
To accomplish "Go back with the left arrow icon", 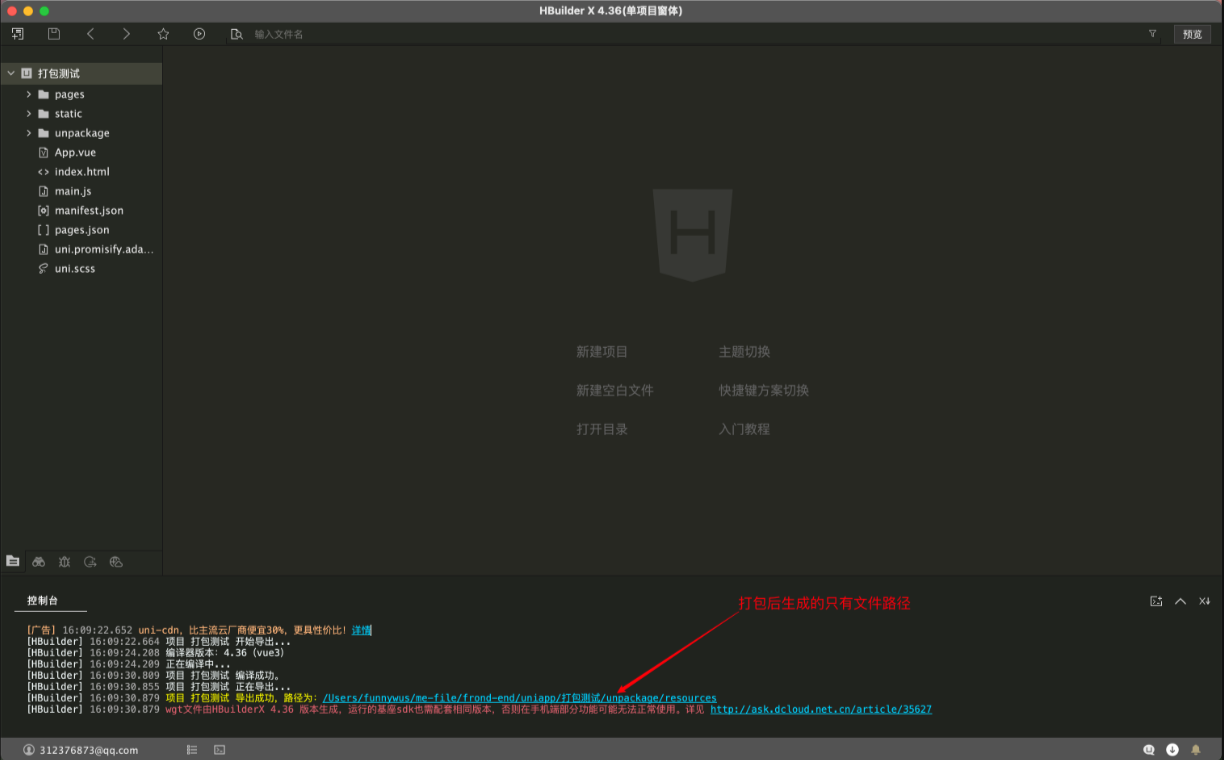I will click(90, 34).
